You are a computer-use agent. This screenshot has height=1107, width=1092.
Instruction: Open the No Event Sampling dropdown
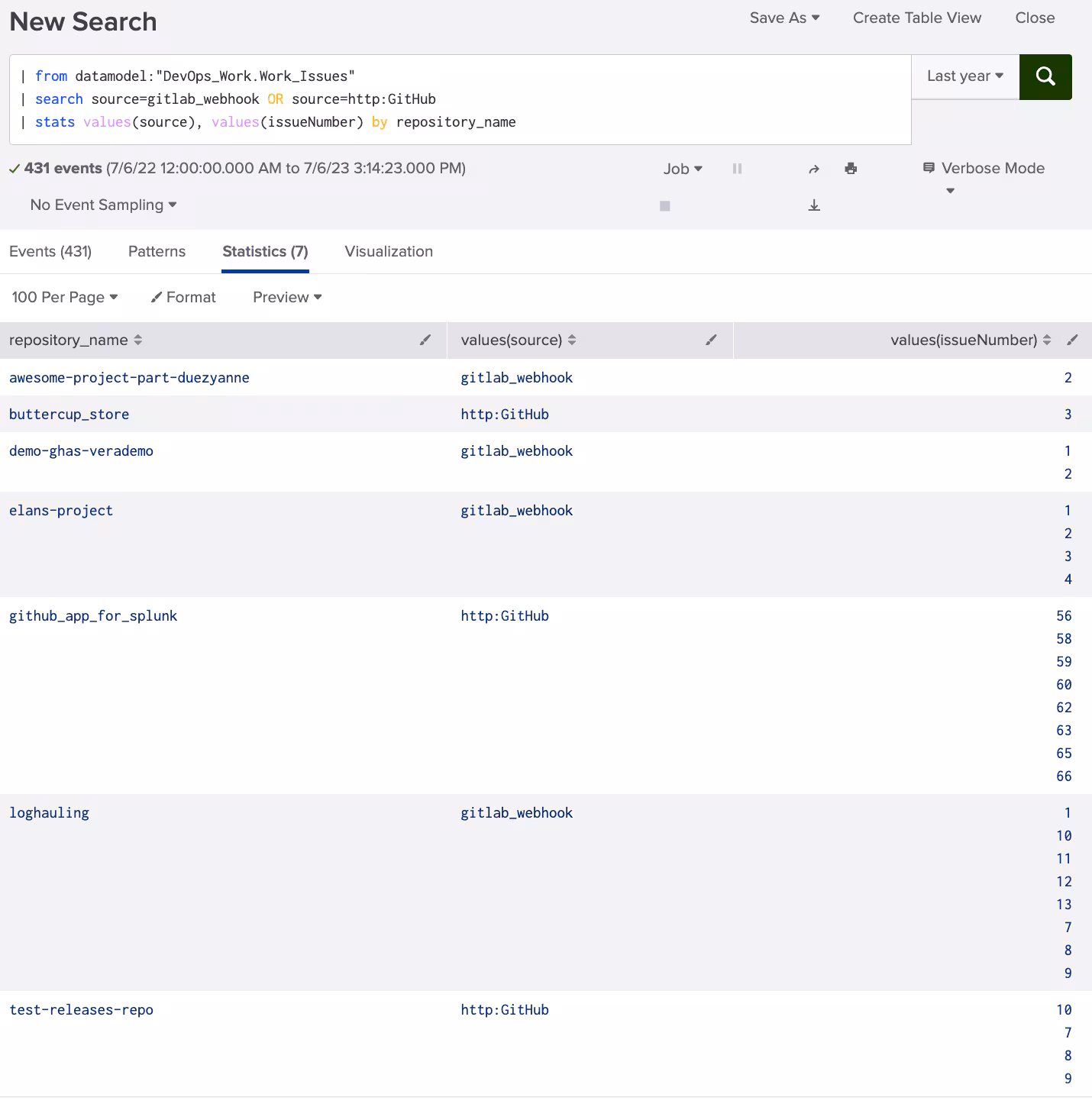(x=103, y=205)
